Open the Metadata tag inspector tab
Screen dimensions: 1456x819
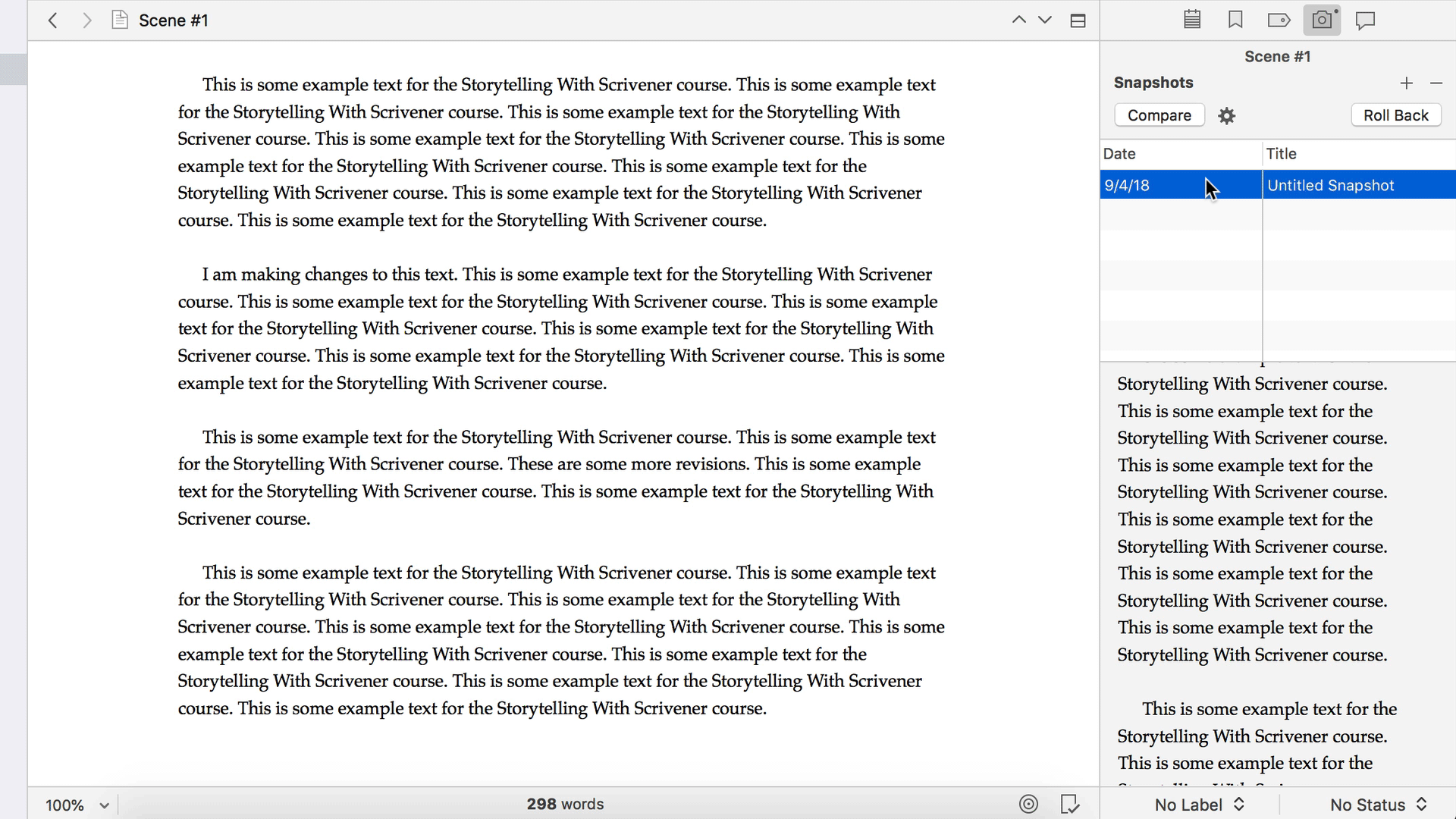1279,20
